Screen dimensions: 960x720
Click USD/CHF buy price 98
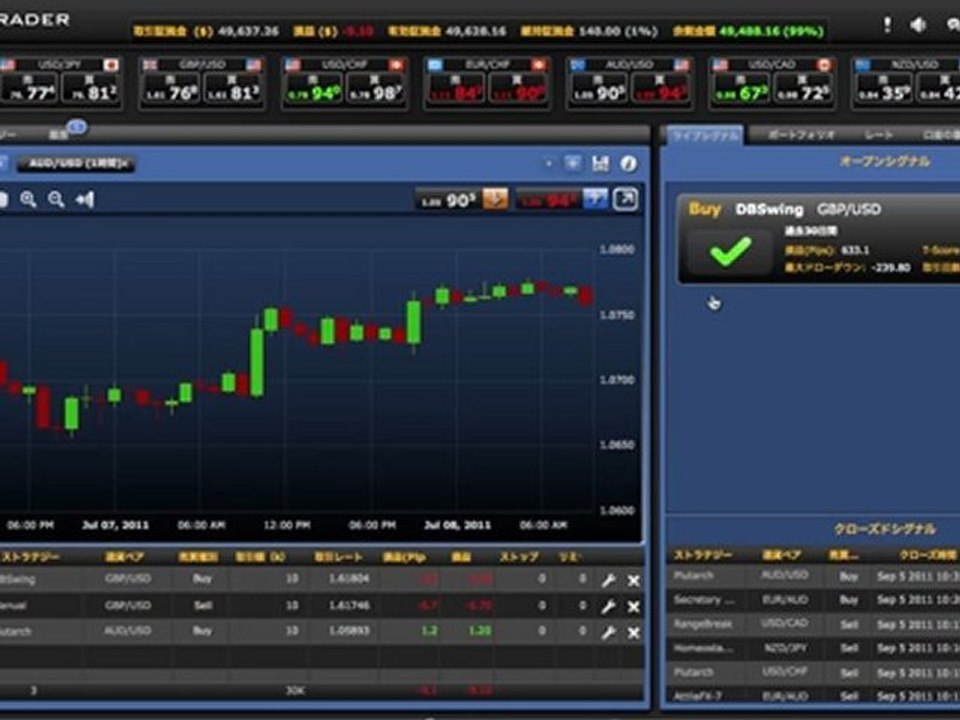click(375, 88)
